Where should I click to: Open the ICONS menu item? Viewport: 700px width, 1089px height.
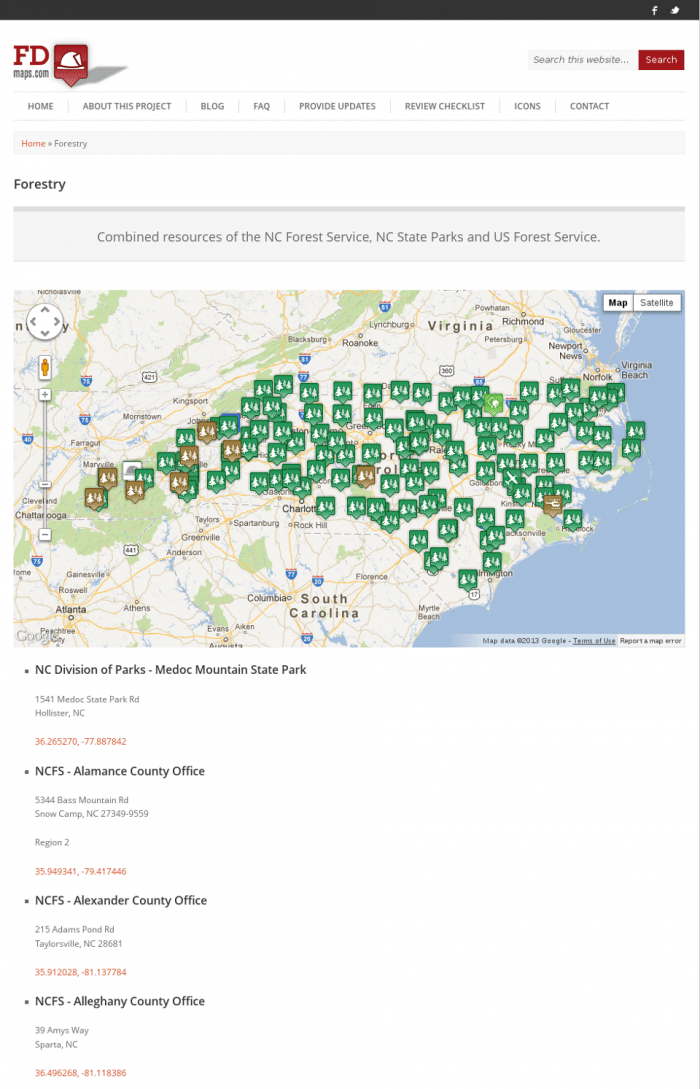pyautogui.click(x=527, y=106)
